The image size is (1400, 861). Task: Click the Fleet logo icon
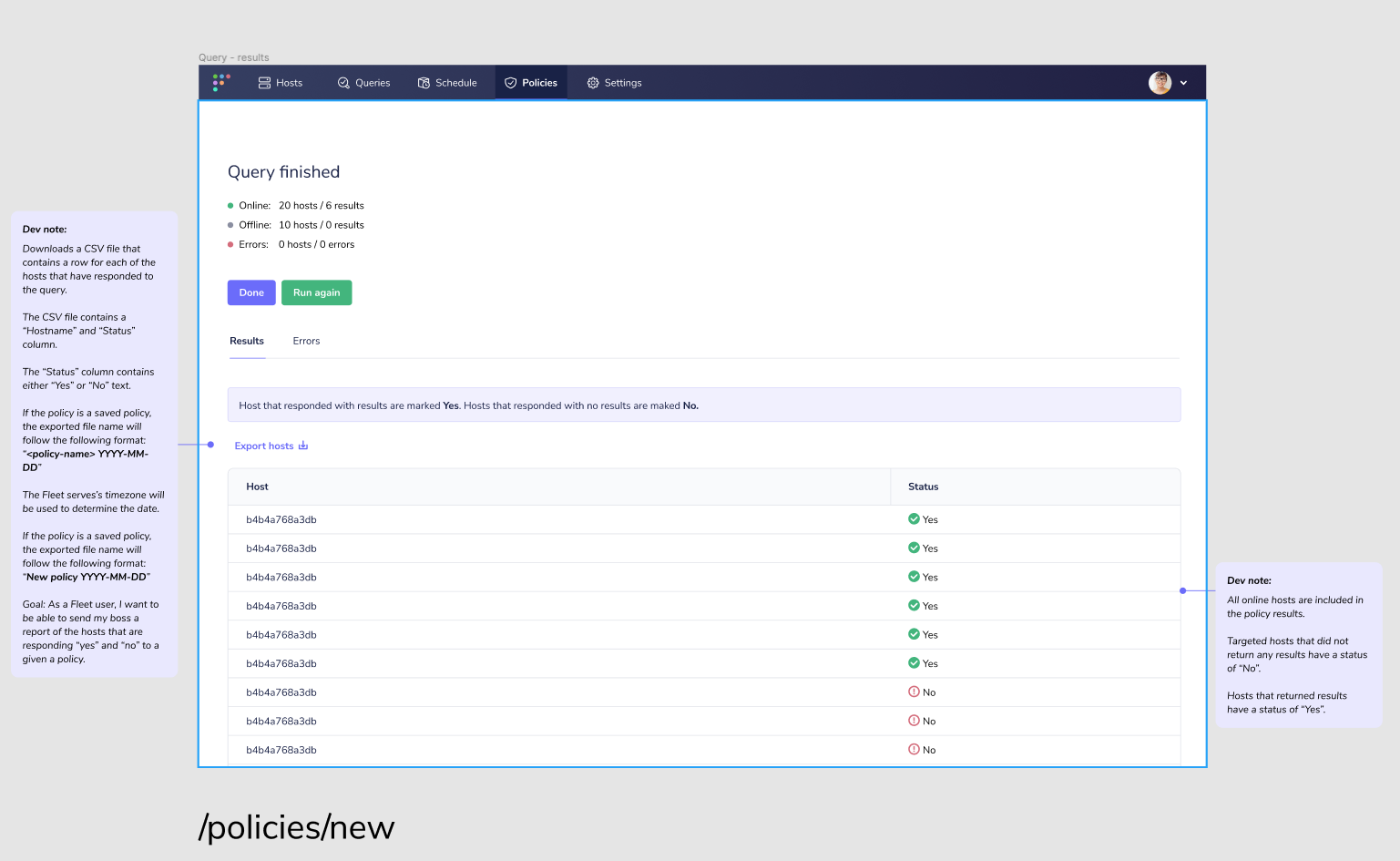coord(220,82)
